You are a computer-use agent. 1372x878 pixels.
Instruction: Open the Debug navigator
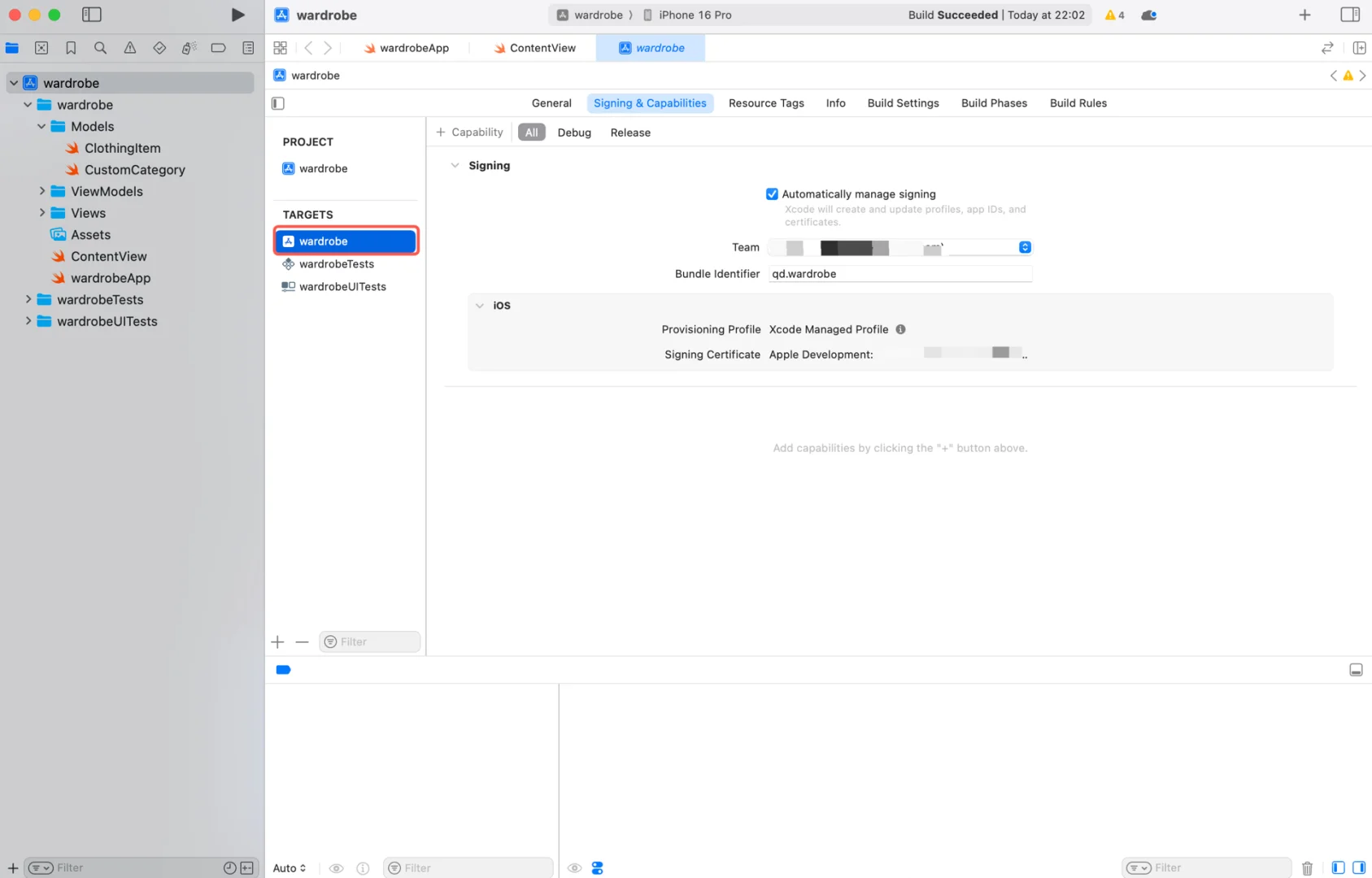point(189,48)
